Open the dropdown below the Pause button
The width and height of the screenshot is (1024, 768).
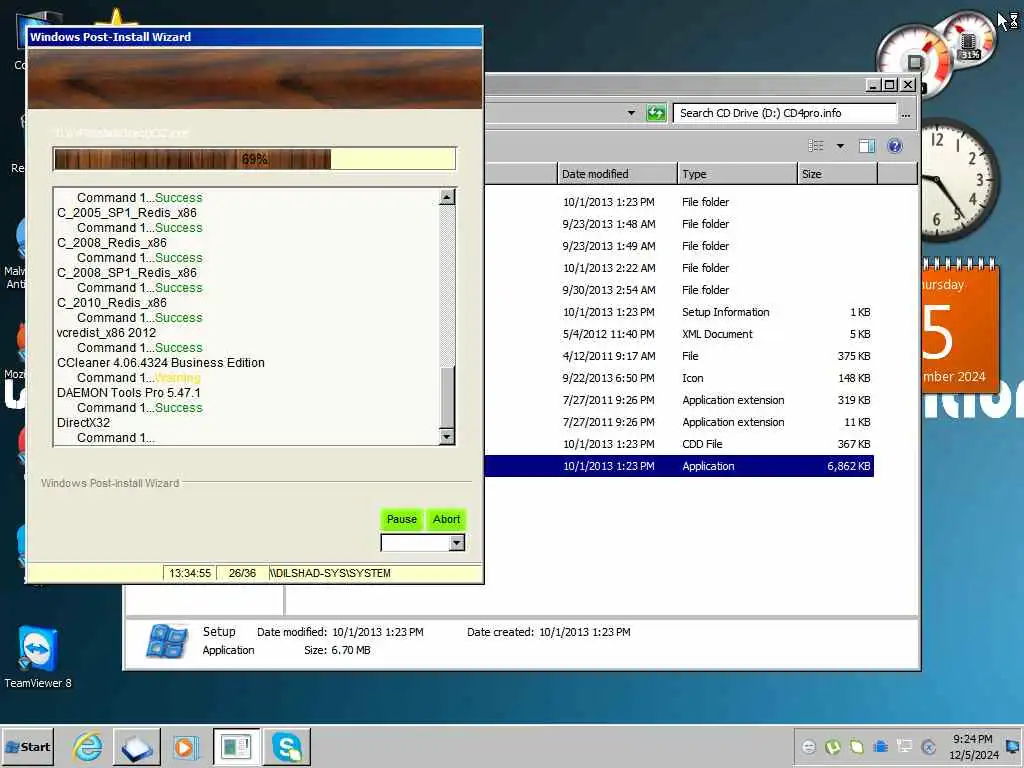(x=456, y=542)
